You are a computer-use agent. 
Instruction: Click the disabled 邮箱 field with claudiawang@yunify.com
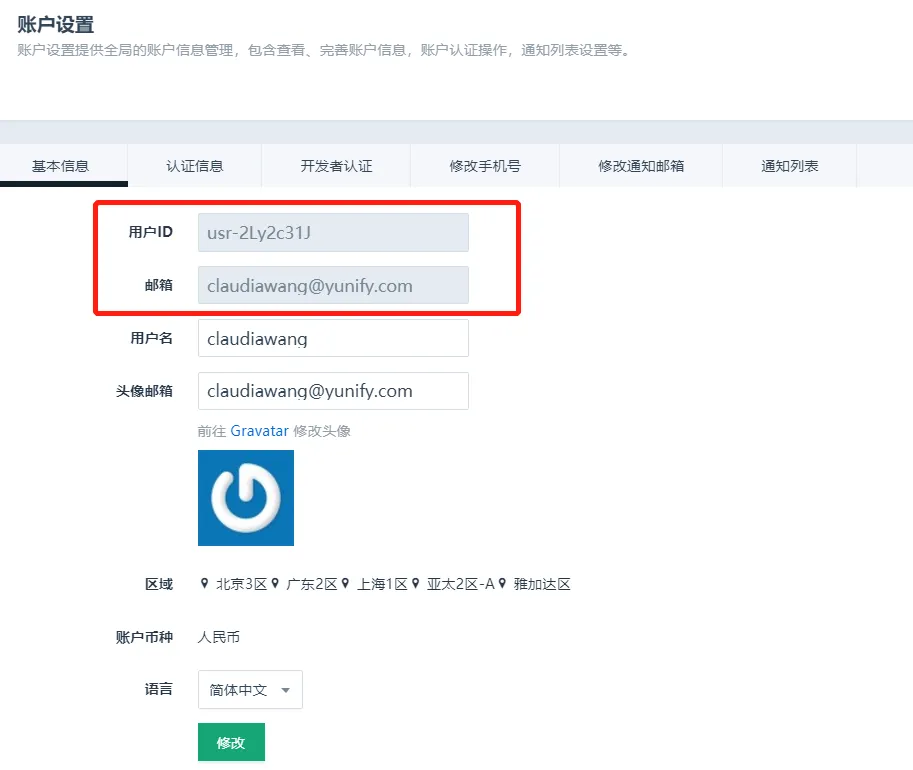333,285
